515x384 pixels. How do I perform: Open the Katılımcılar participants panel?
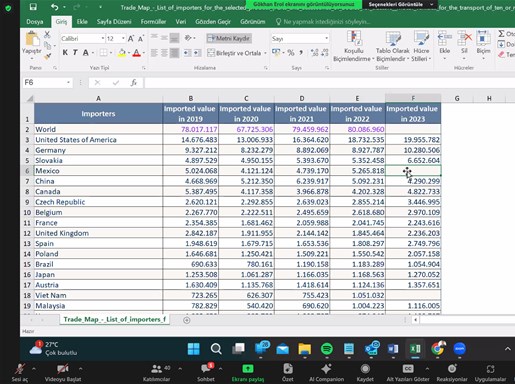pyautogui.click(x=156, y=373)
